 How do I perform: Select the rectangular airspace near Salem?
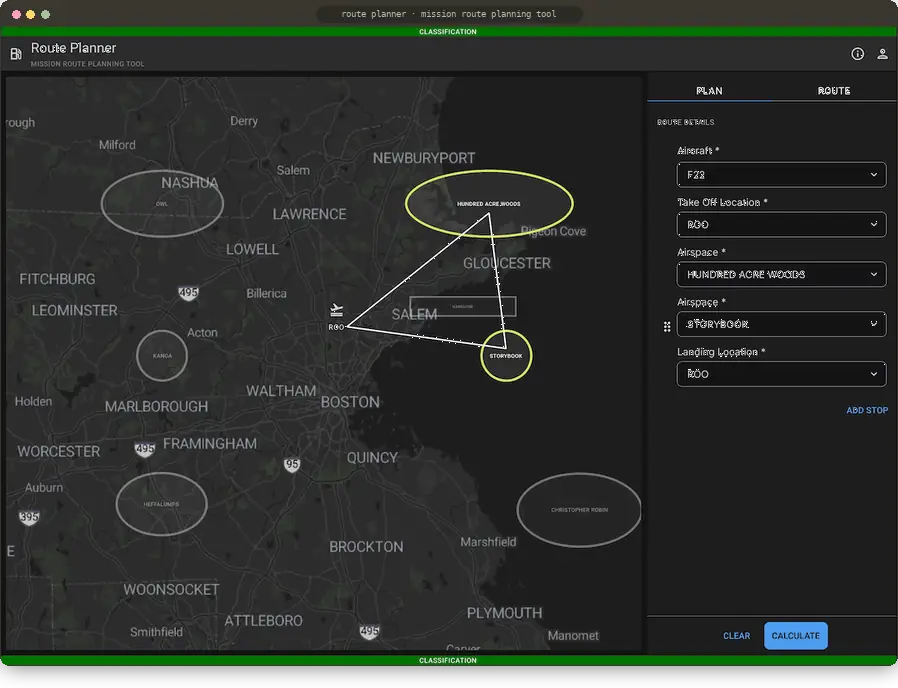(463, 306)
